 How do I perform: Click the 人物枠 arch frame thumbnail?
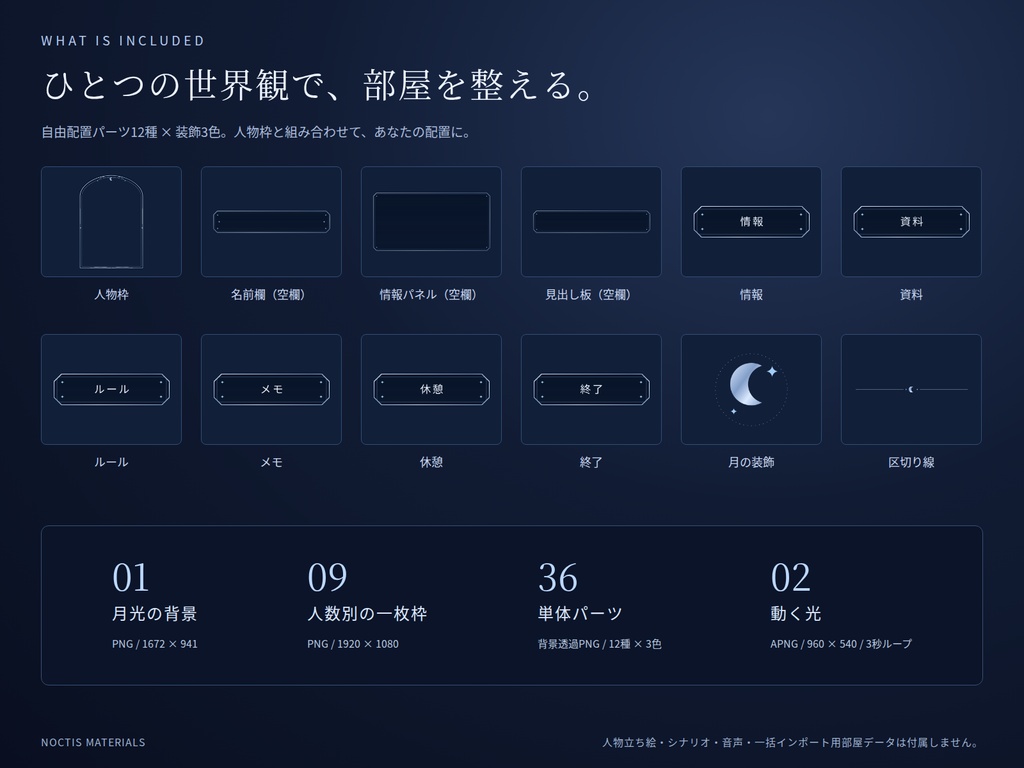click(x=111, y=221)
